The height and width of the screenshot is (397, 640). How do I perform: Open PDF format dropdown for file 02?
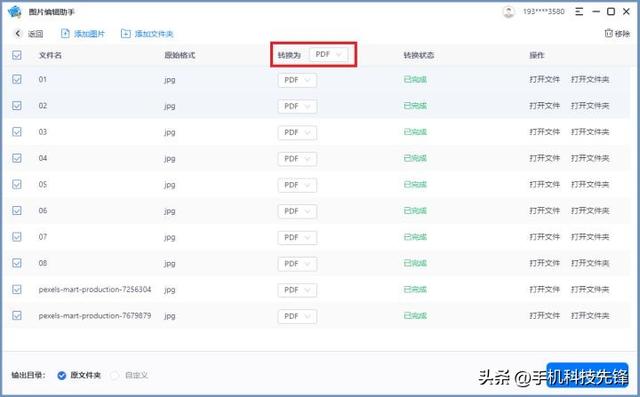pos(297,106)
